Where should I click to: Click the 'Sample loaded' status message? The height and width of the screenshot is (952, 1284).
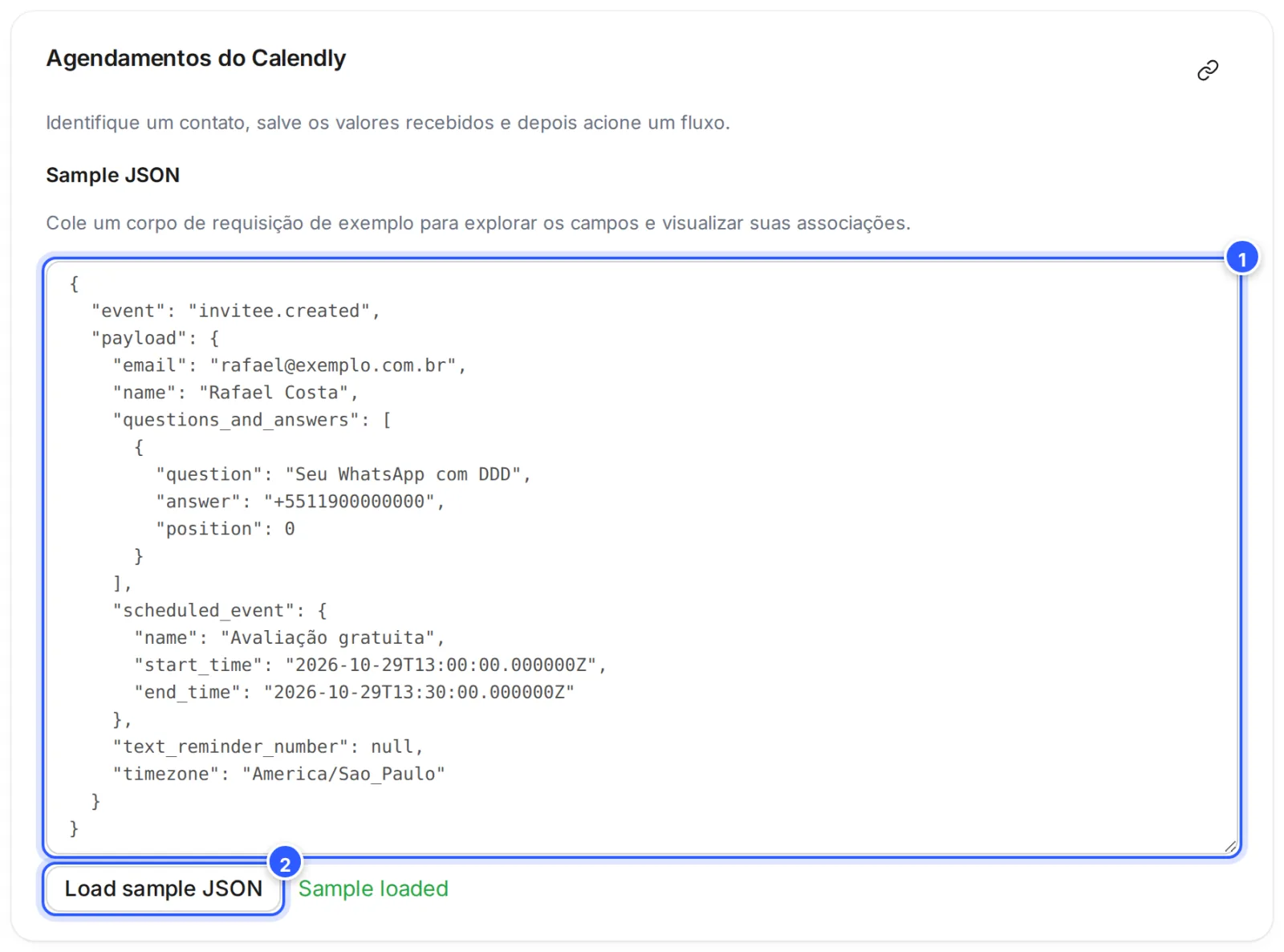[x=373, y=889]
